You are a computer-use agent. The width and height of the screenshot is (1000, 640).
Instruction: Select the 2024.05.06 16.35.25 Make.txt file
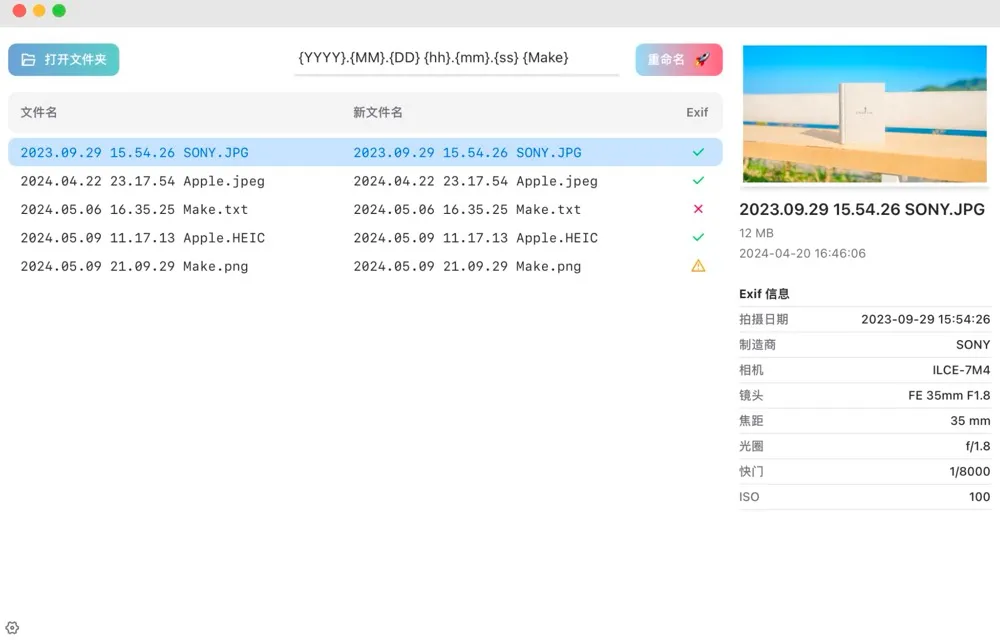[134, 209]
